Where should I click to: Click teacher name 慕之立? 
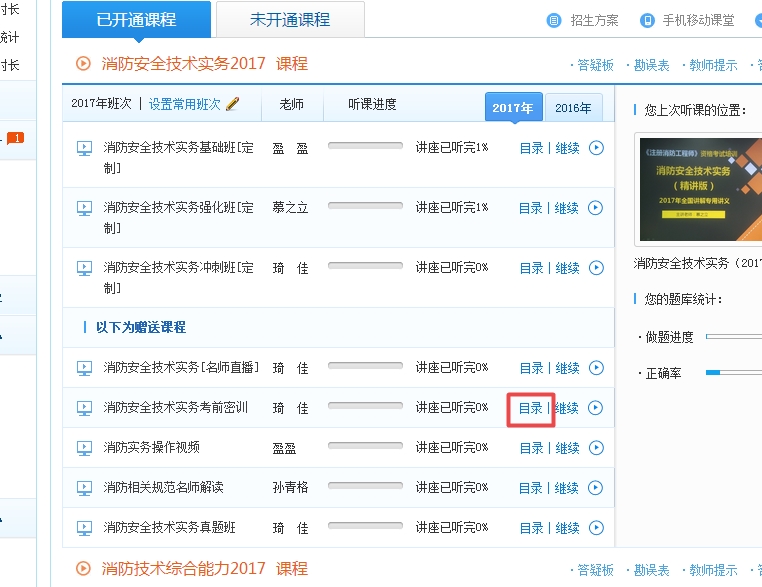tap(290, 208)
